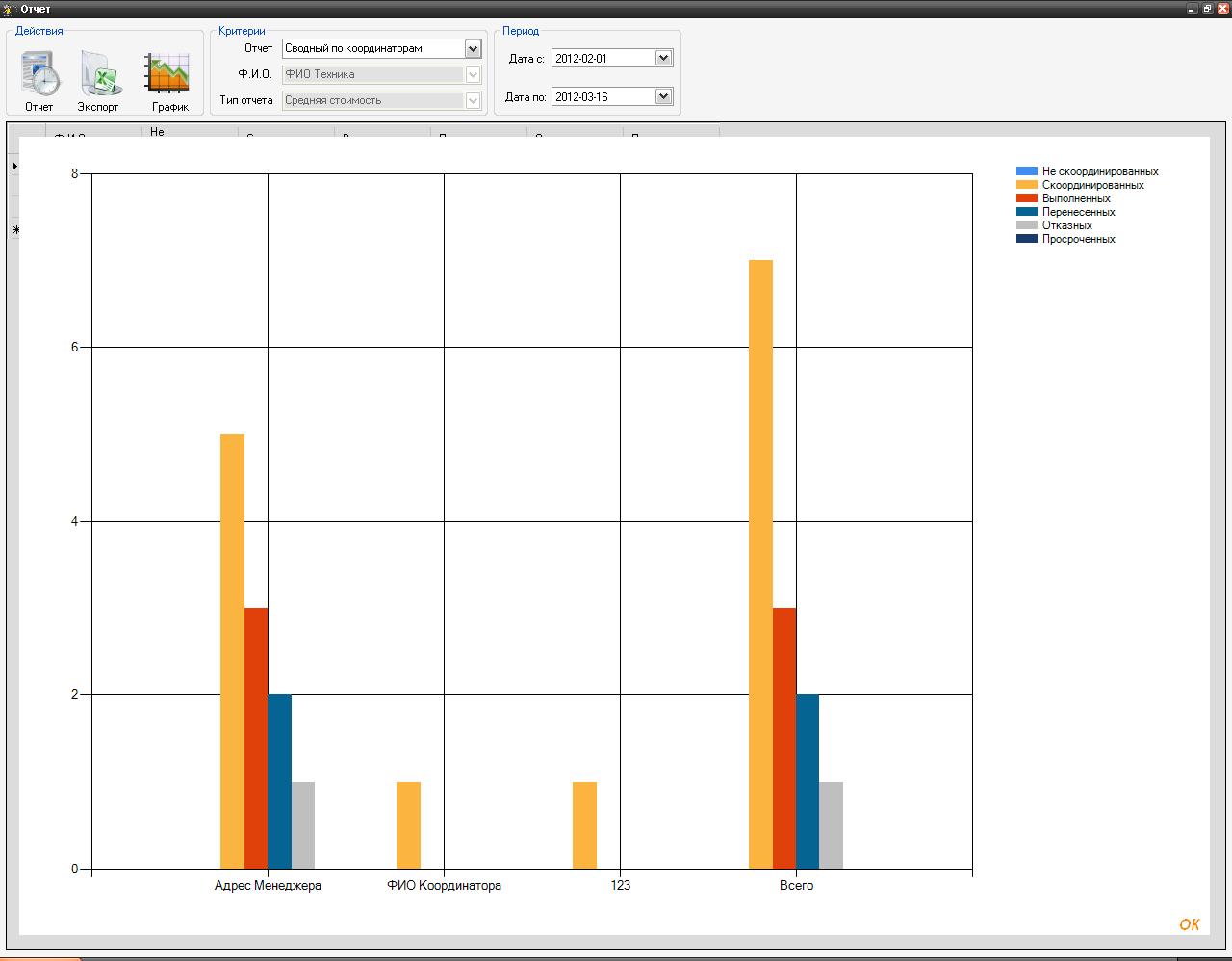Export data using the Экспорт Excel icon

click(98, 81)
